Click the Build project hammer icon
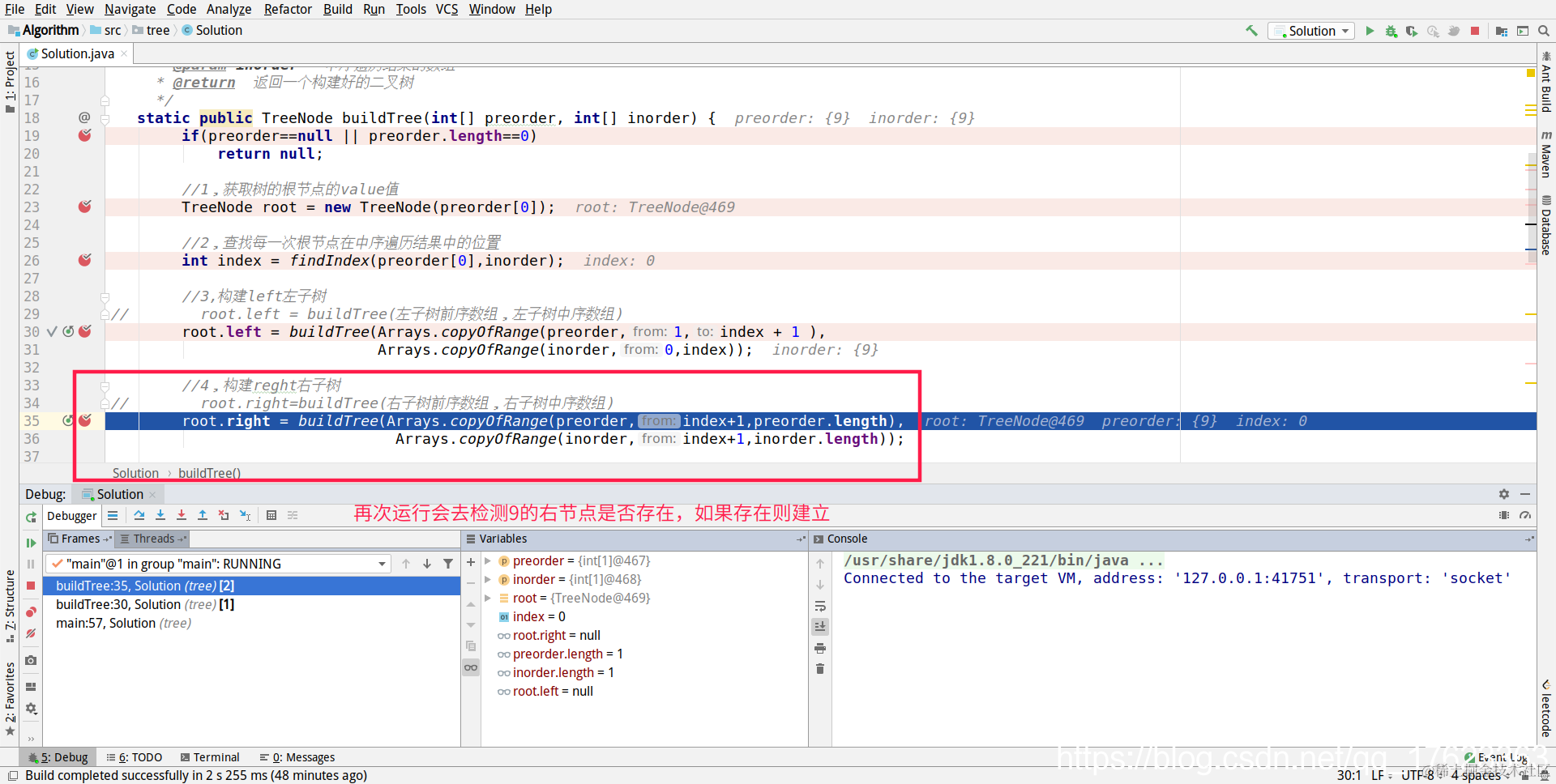 click(1252, 31)
